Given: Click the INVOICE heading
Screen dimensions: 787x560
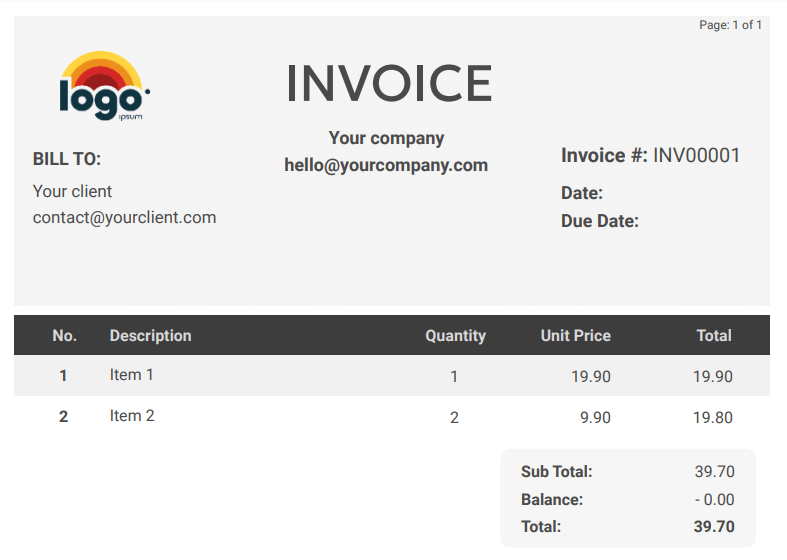Looking at the screenshot, I should coord(389,83).
